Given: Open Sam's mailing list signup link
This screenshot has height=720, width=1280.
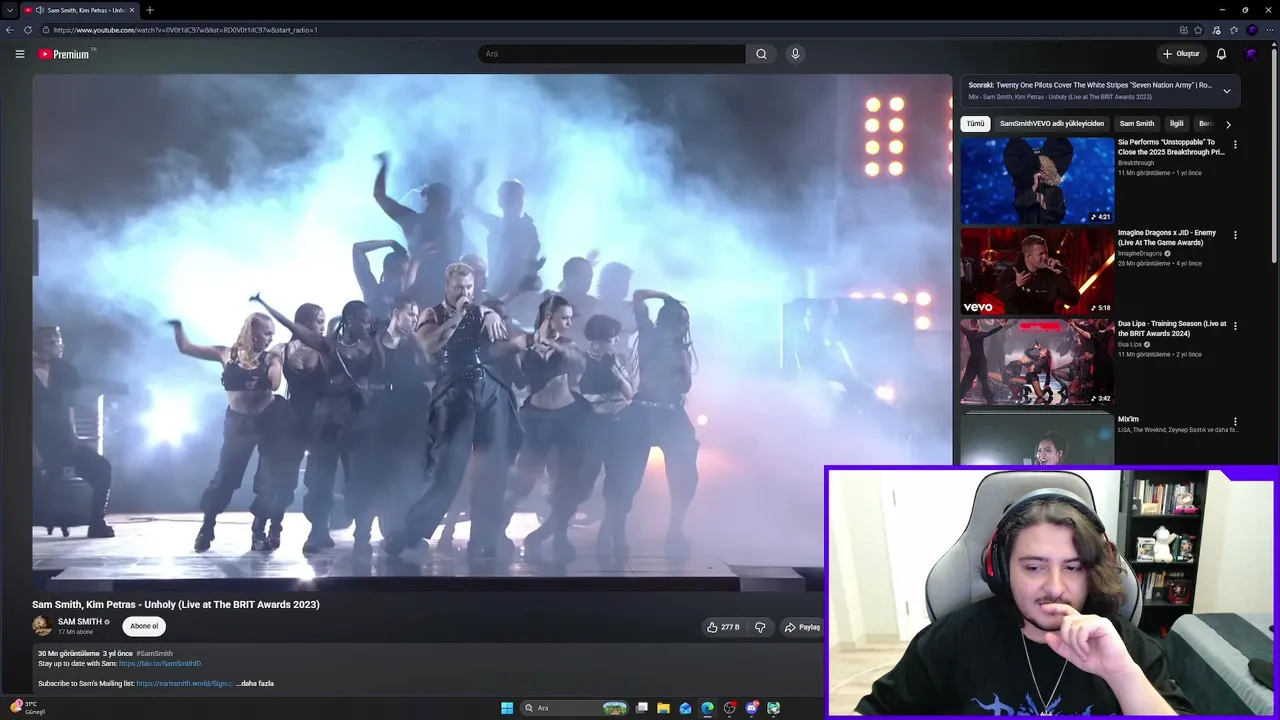Looking at the screenshot, I should [184, 683].
